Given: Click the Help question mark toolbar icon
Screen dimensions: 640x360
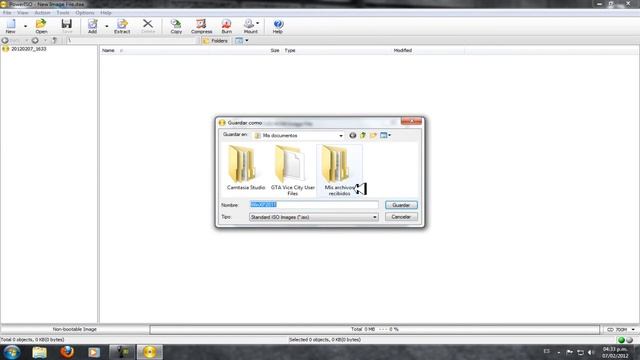Looking at the screenshot, I should pos(278,26).
